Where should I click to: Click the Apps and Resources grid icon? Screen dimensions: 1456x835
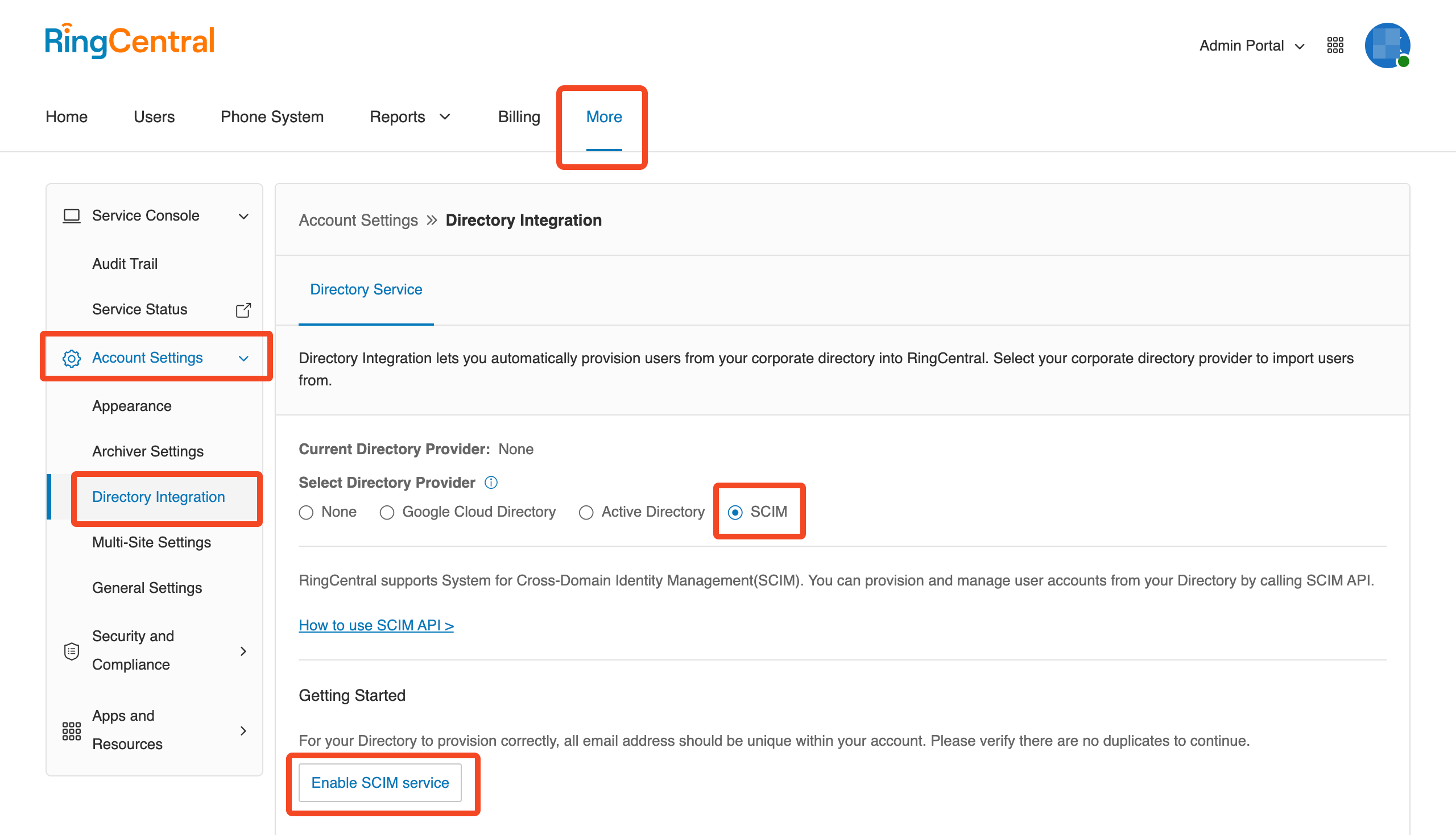pos(71,731)
